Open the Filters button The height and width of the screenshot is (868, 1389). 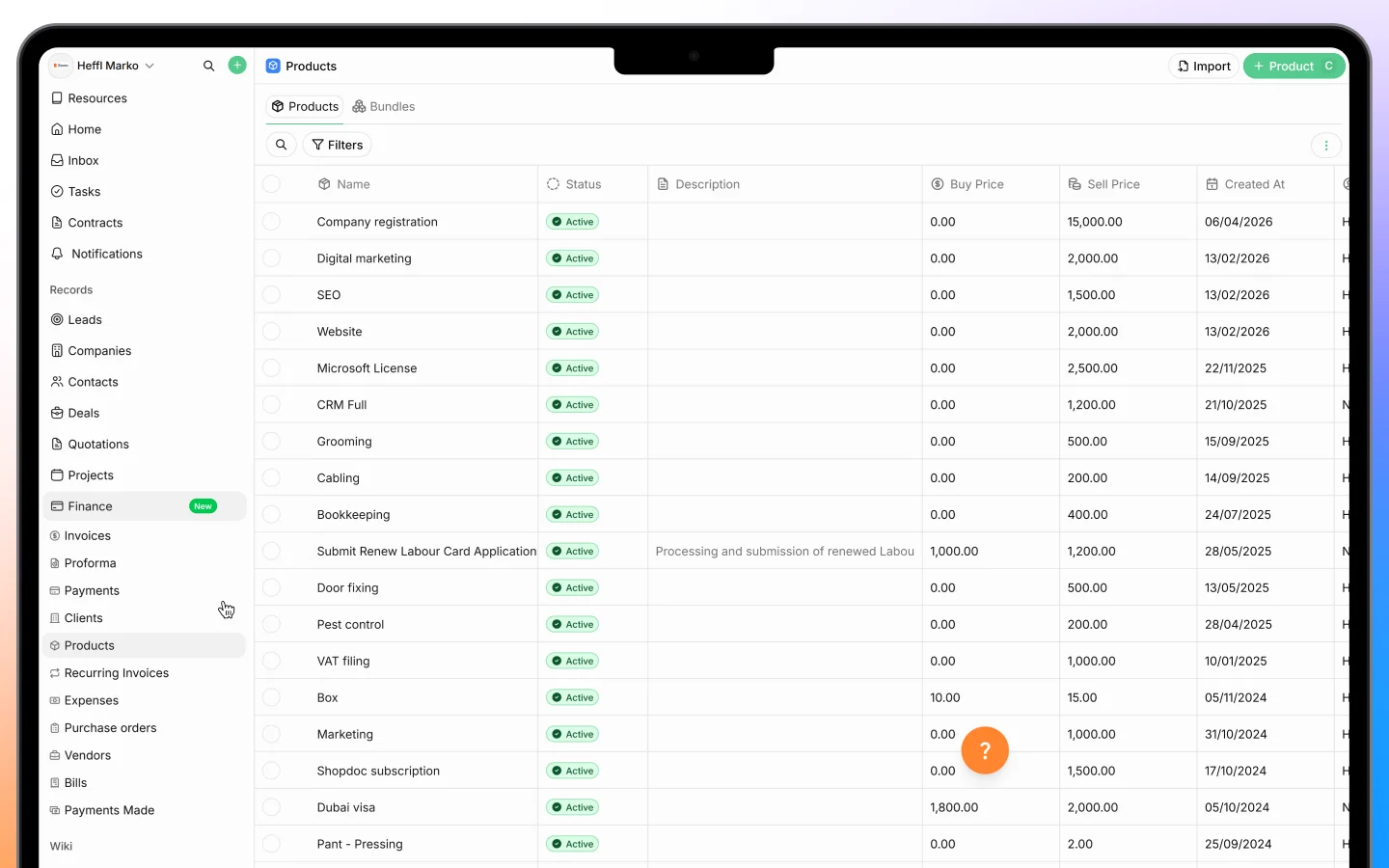pos(337,145)
